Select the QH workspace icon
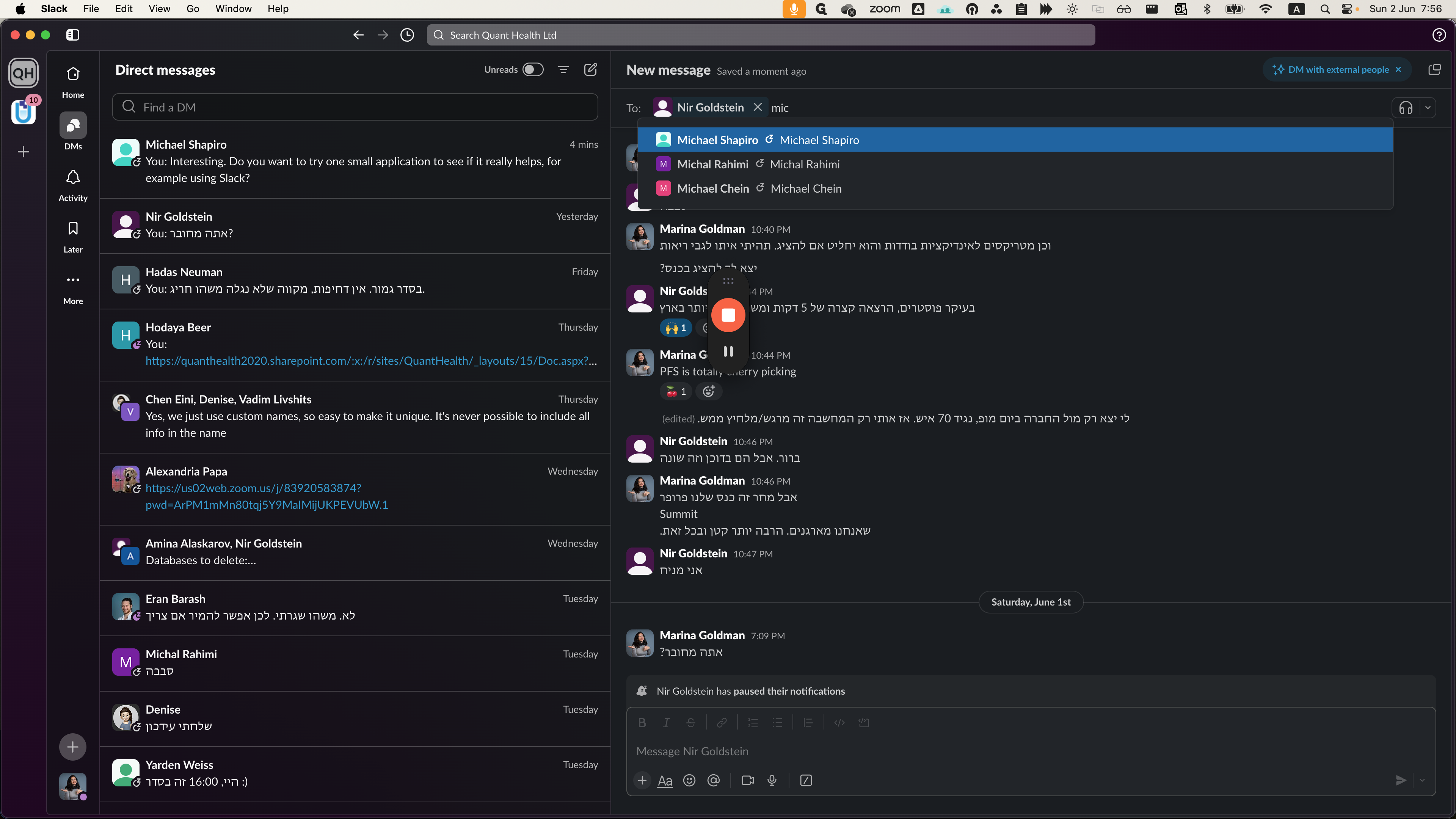 [x=23, y=73]
